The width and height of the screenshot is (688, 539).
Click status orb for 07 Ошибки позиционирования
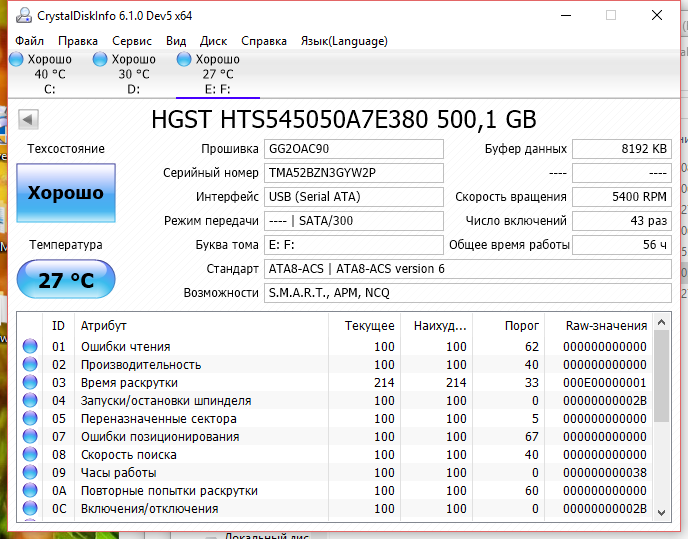pyautogui.click(x=30, y=436)
